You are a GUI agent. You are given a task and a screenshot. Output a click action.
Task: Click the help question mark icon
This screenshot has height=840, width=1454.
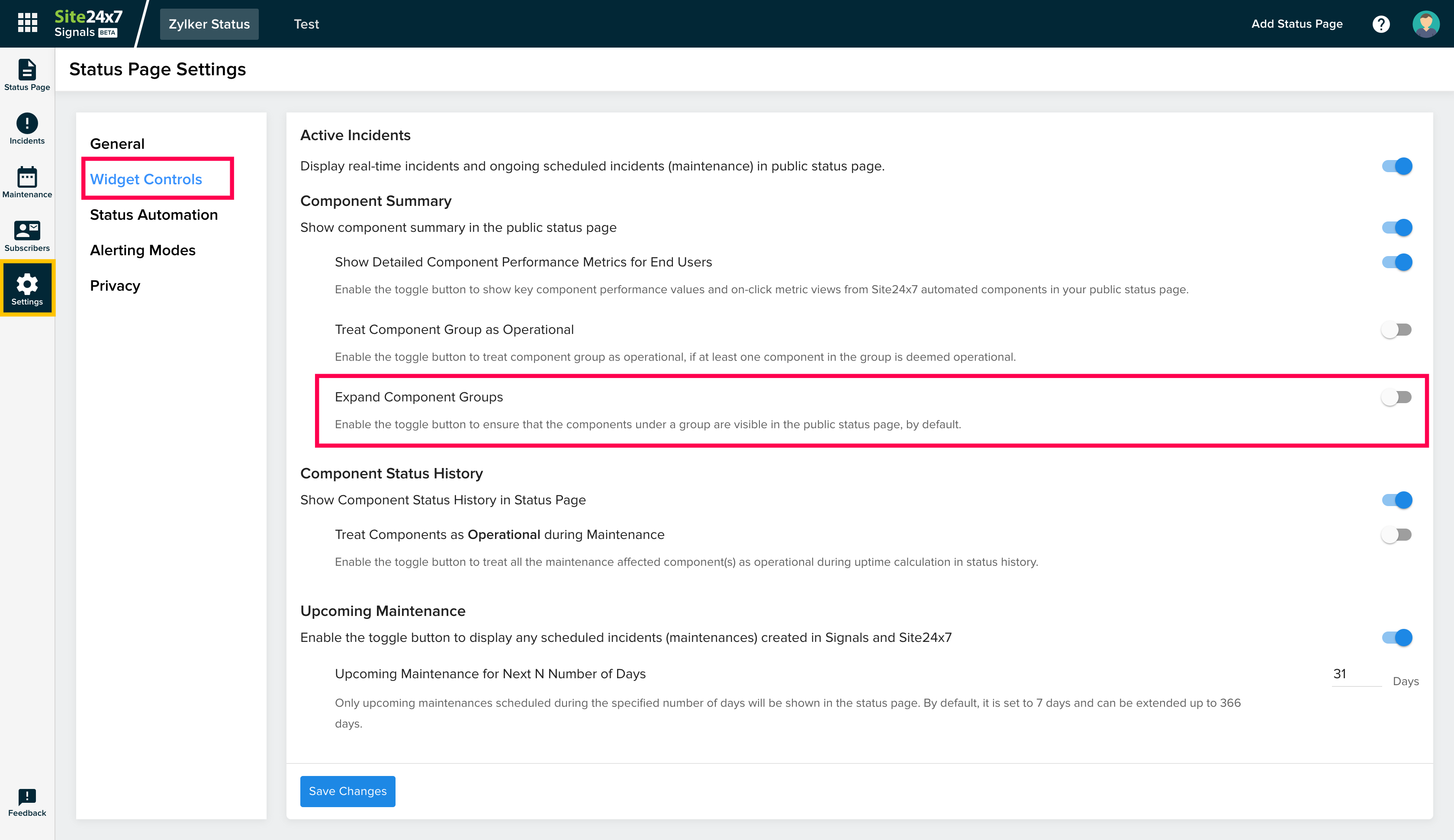1381,24
